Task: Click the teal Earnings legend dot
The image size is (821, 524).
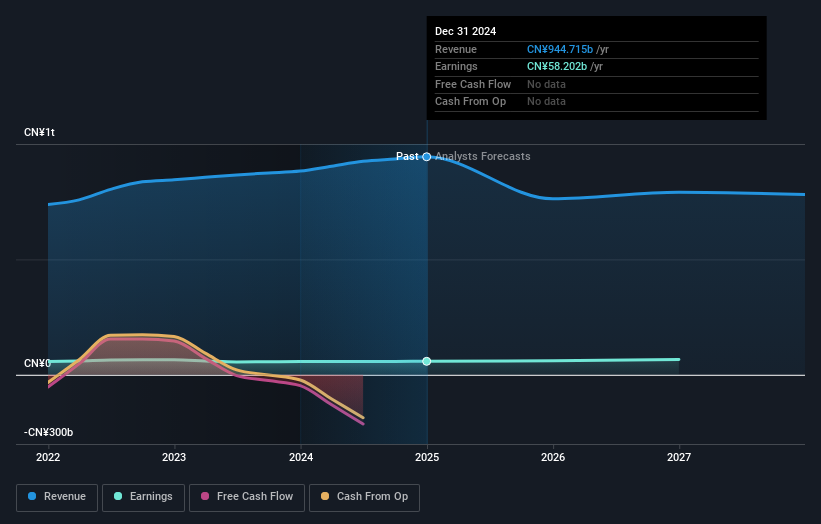Action: 118,496
